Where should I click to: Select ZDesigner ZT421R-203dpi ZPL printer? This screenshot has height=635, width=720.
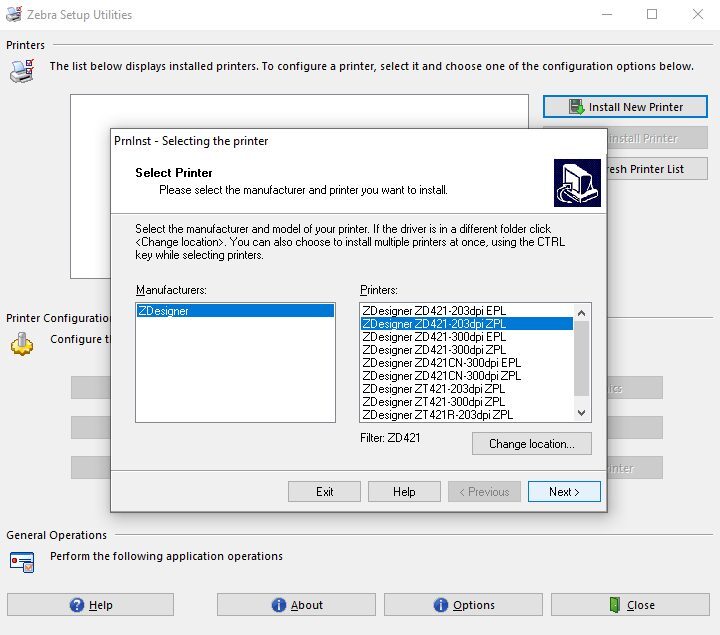click(x=467, y=415)
